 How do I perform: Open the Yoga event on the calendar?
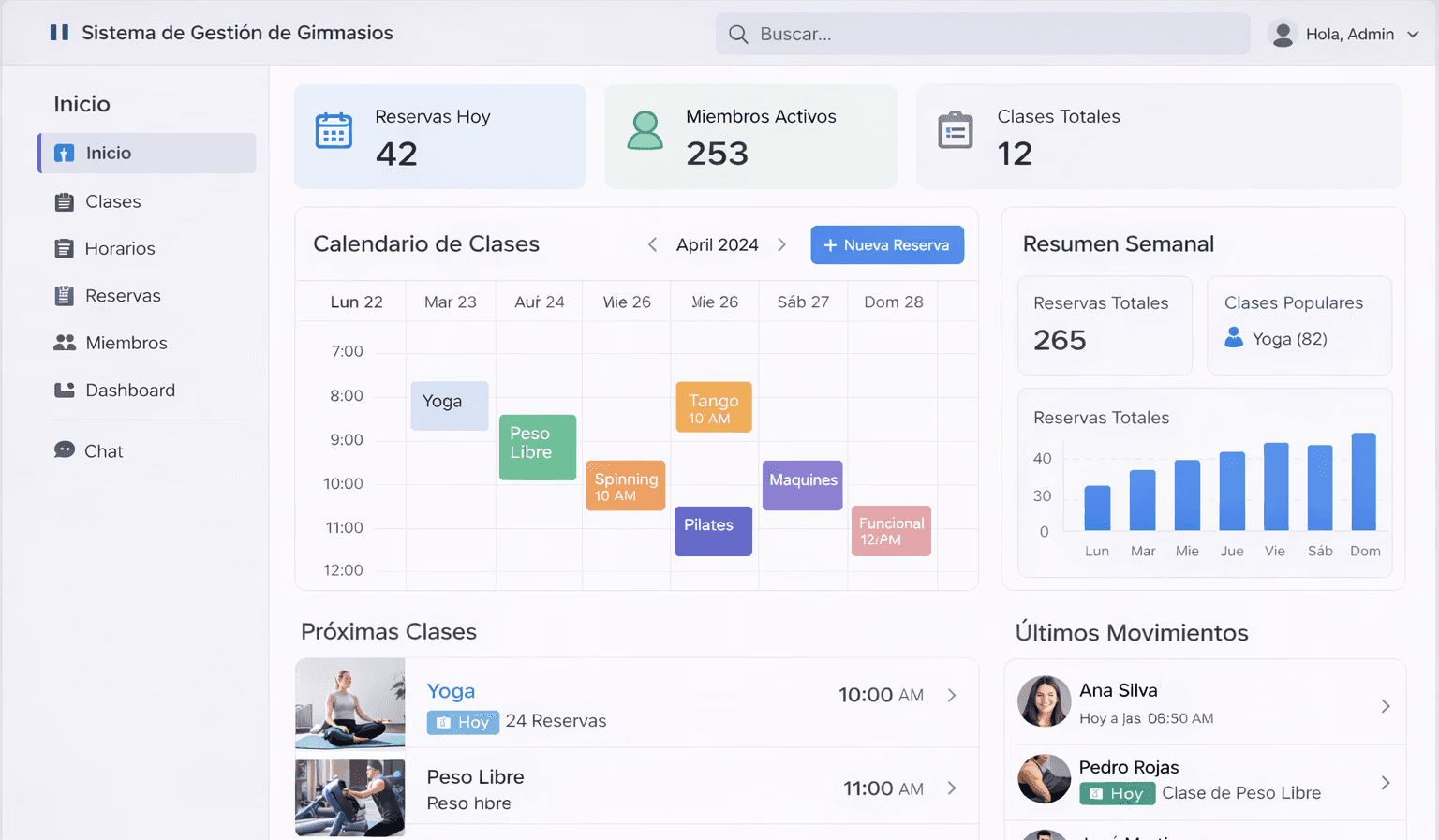[450, 405]
